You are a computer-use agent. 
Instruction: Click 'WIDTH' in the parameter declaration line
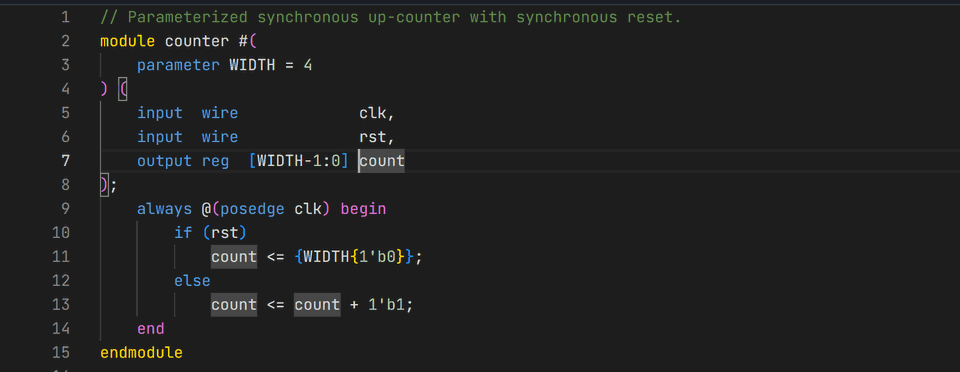[x=252, y=65]
